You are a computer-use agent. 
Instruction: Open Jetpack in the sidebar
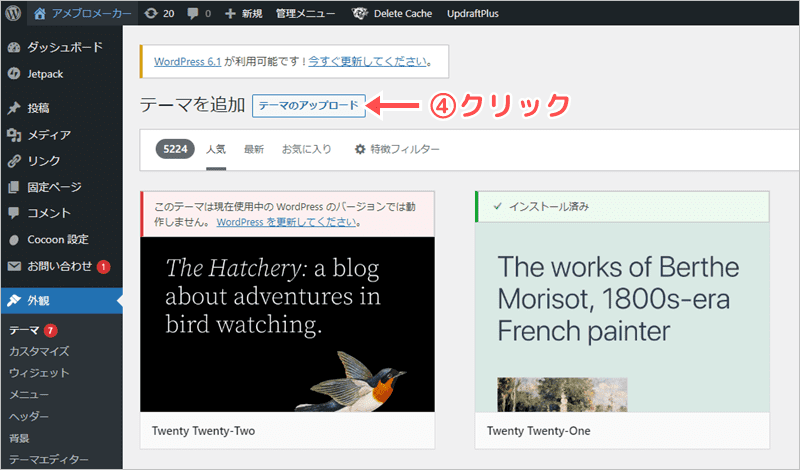tap(48, 73)
